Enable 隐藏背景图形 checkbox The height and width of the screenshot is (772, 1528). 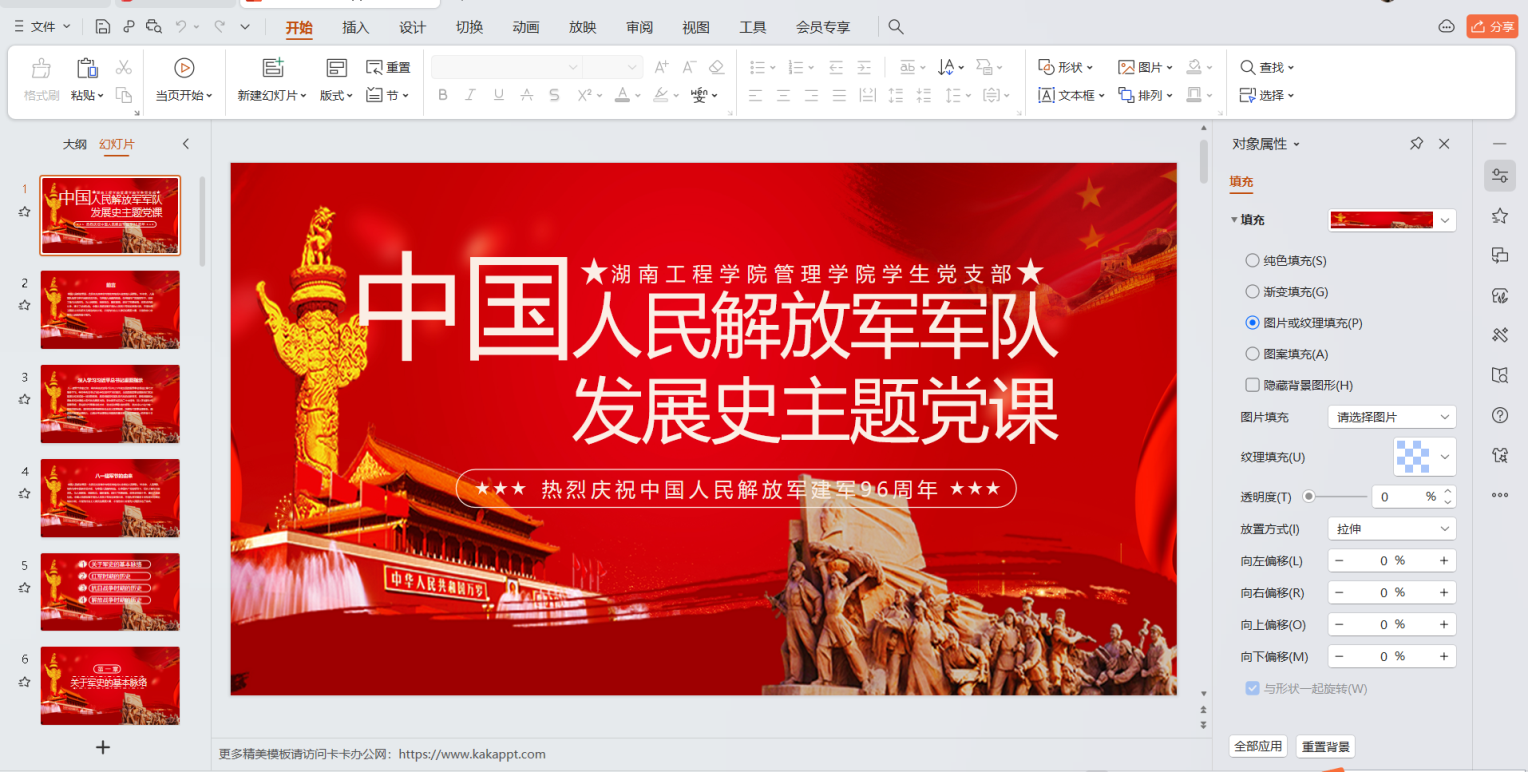[x=1252, y=385]
